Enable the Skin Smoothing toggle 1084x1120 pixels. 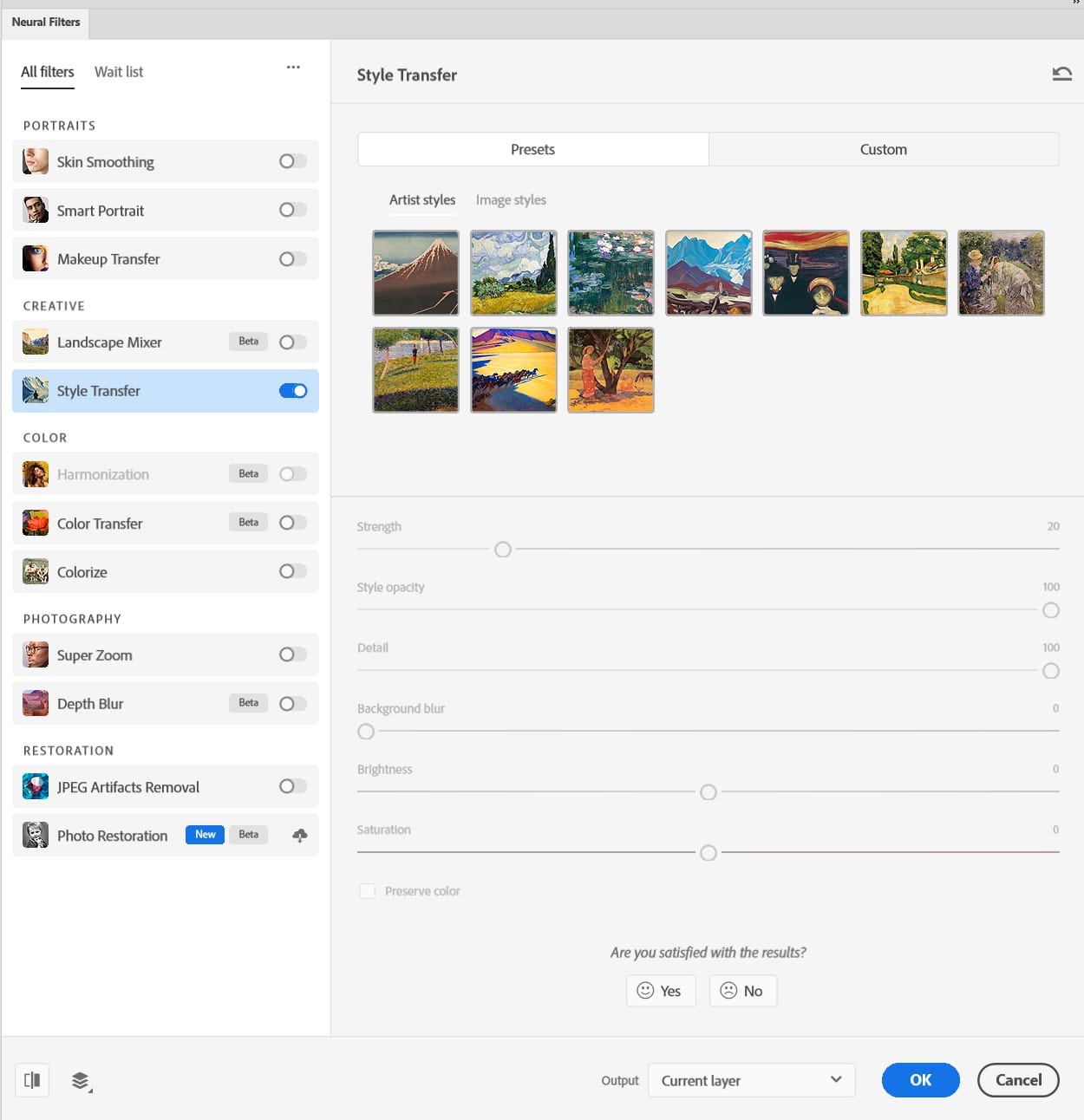pyautogui.click(x=292, y=161)
